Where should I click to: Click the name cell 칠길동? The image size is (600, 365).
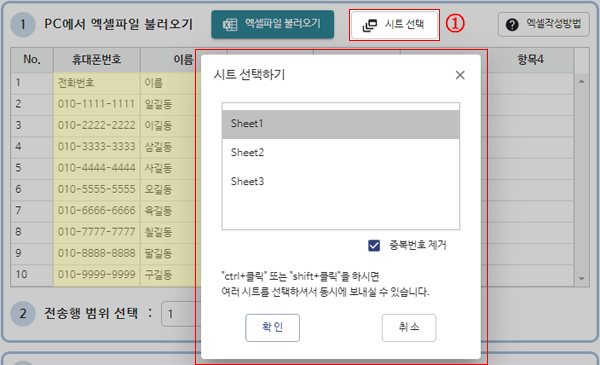tap(171, 232)
